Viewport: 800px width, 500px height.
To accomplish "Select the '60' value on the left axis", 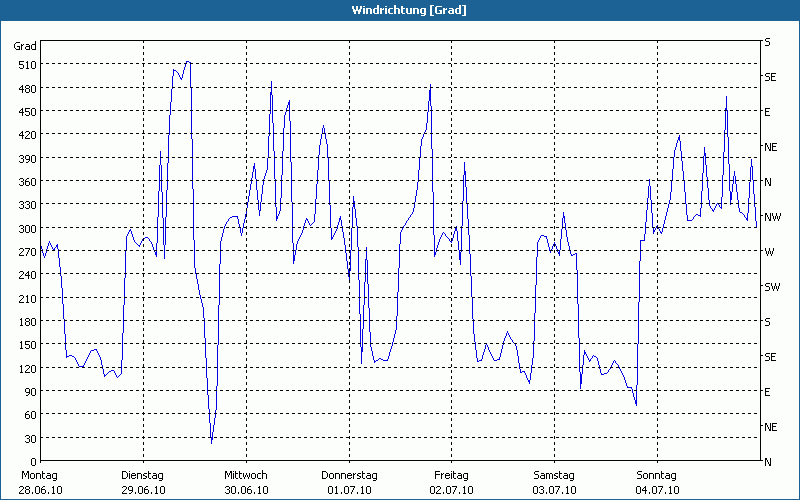I will [x=31, y=415].
